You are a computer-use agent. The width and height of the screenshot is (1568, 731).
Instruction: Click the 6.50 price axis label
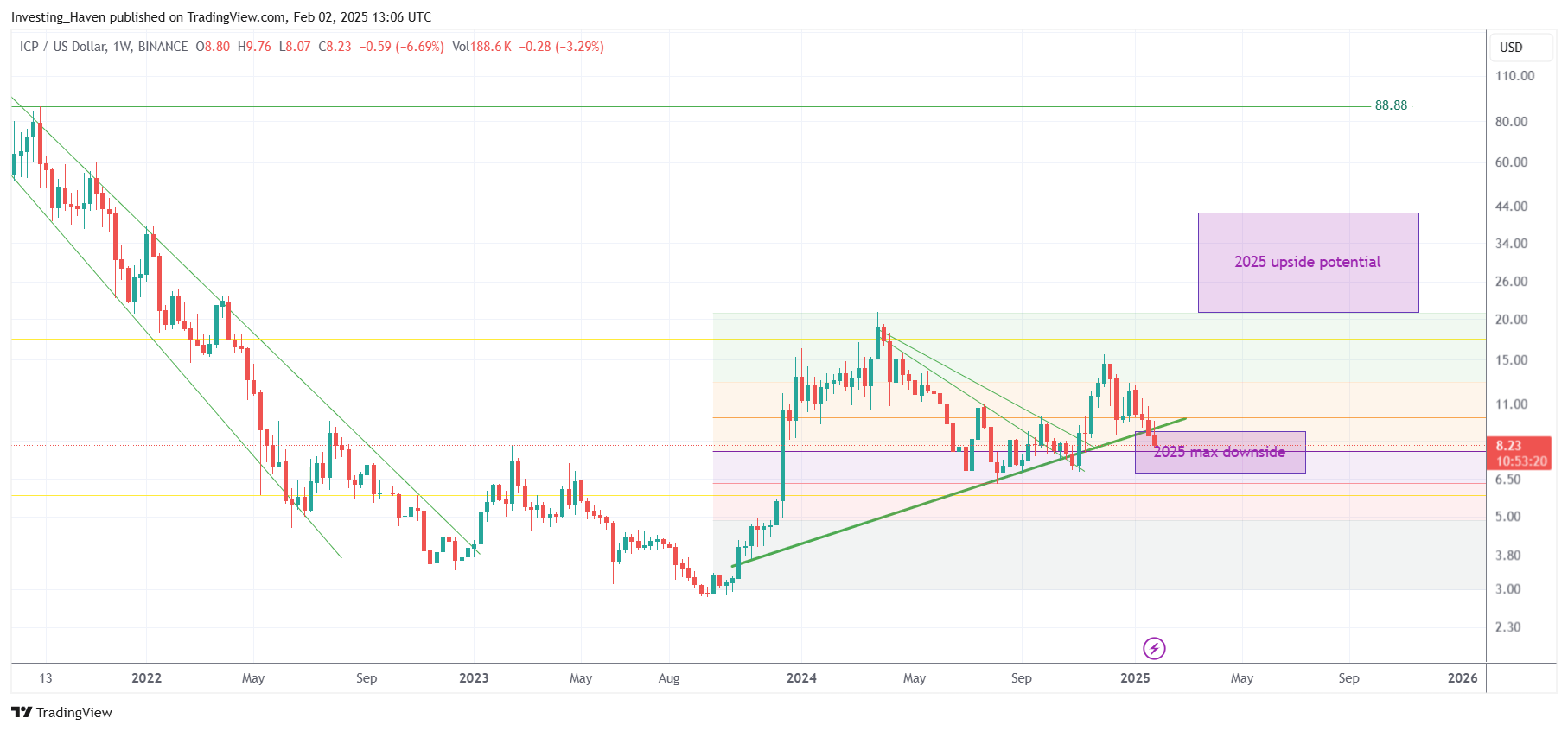point(1507,480)
